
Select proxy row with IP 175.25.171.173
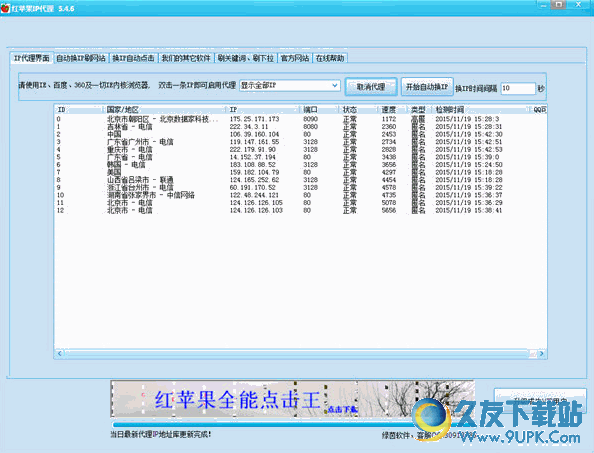[300, 119]
